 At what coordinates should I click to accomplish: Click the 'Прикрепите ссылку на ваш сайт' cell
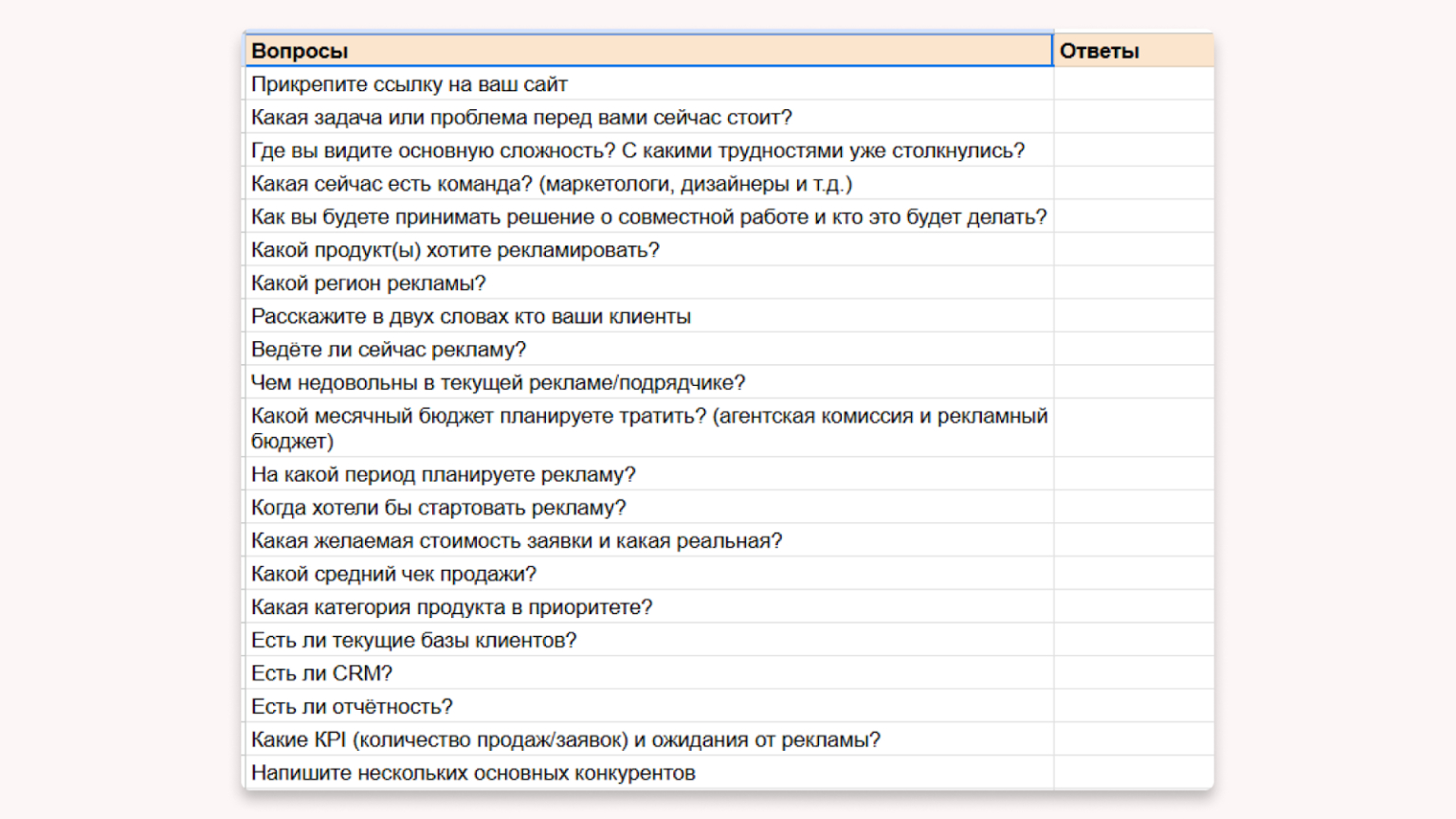pyautogui.click(x=648, y=84)
